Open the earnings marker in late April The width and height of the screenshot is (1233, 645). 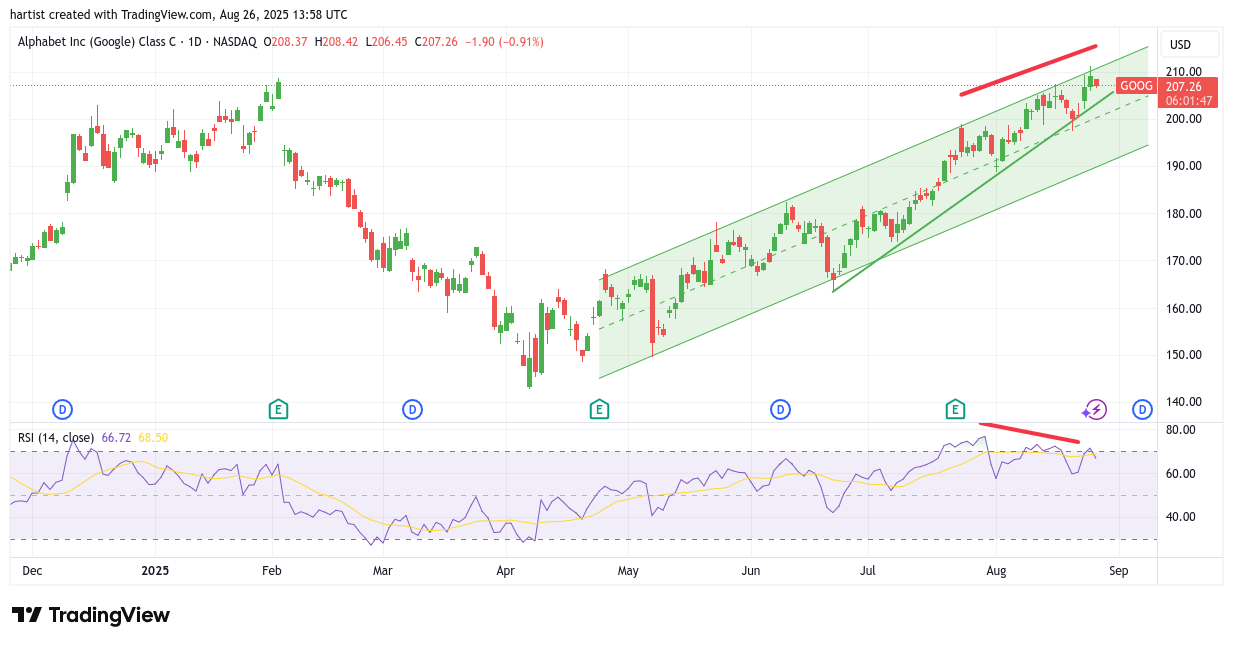598,408
